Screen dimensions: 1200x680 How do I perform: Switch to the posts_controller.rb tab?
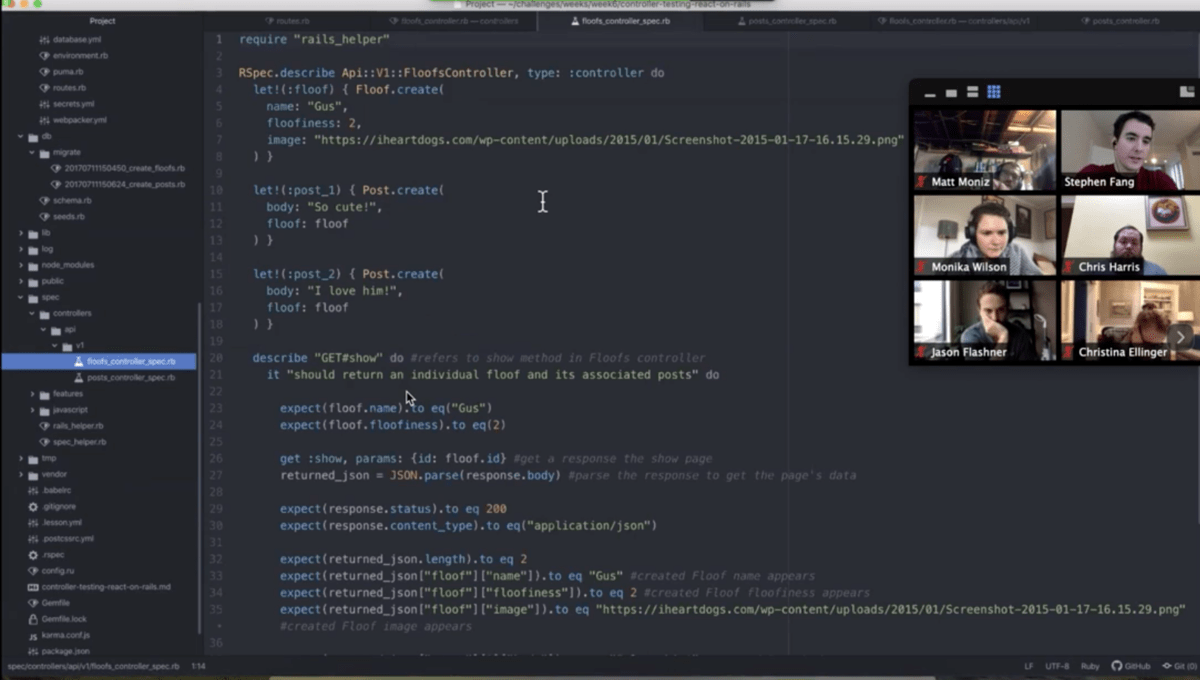pos(1118,20)
